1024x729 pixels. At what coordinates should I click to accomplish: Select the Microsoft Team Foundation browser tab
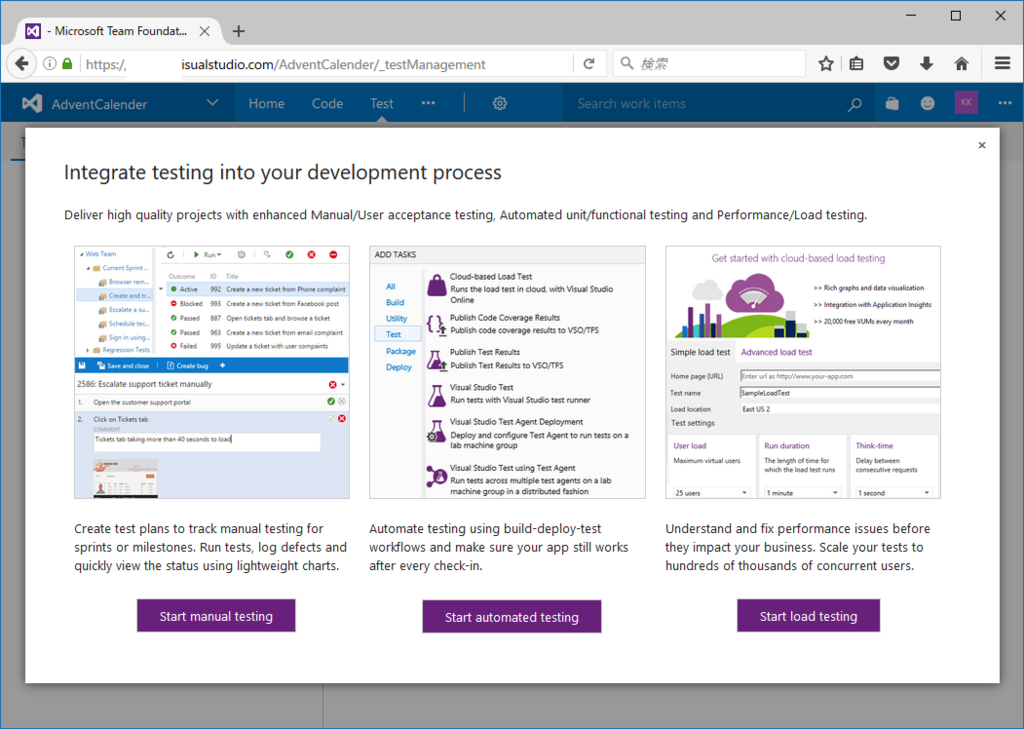click(x=118, y=31)
